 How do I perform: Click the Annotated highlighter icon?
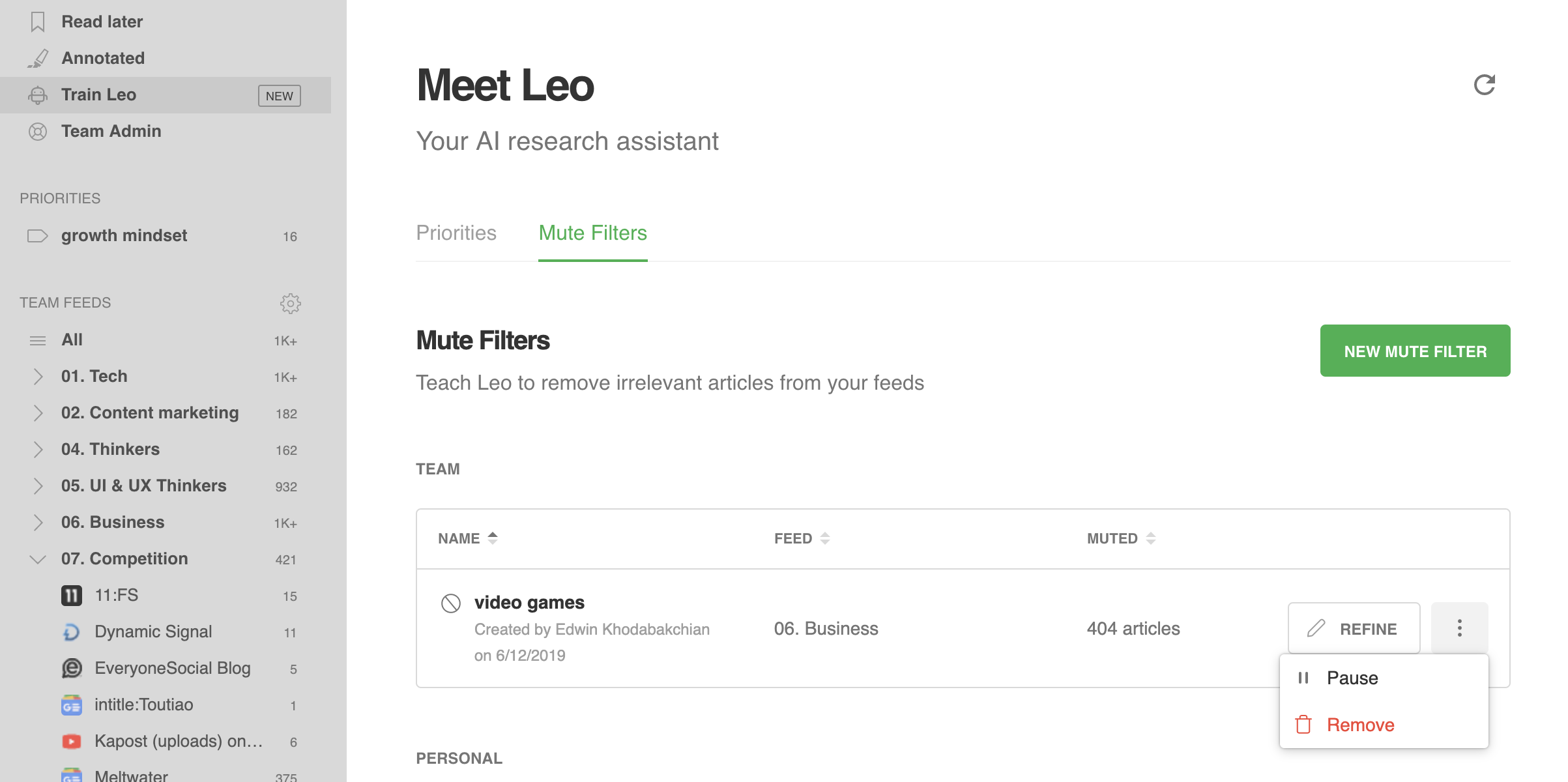click(x=38, y=58)
